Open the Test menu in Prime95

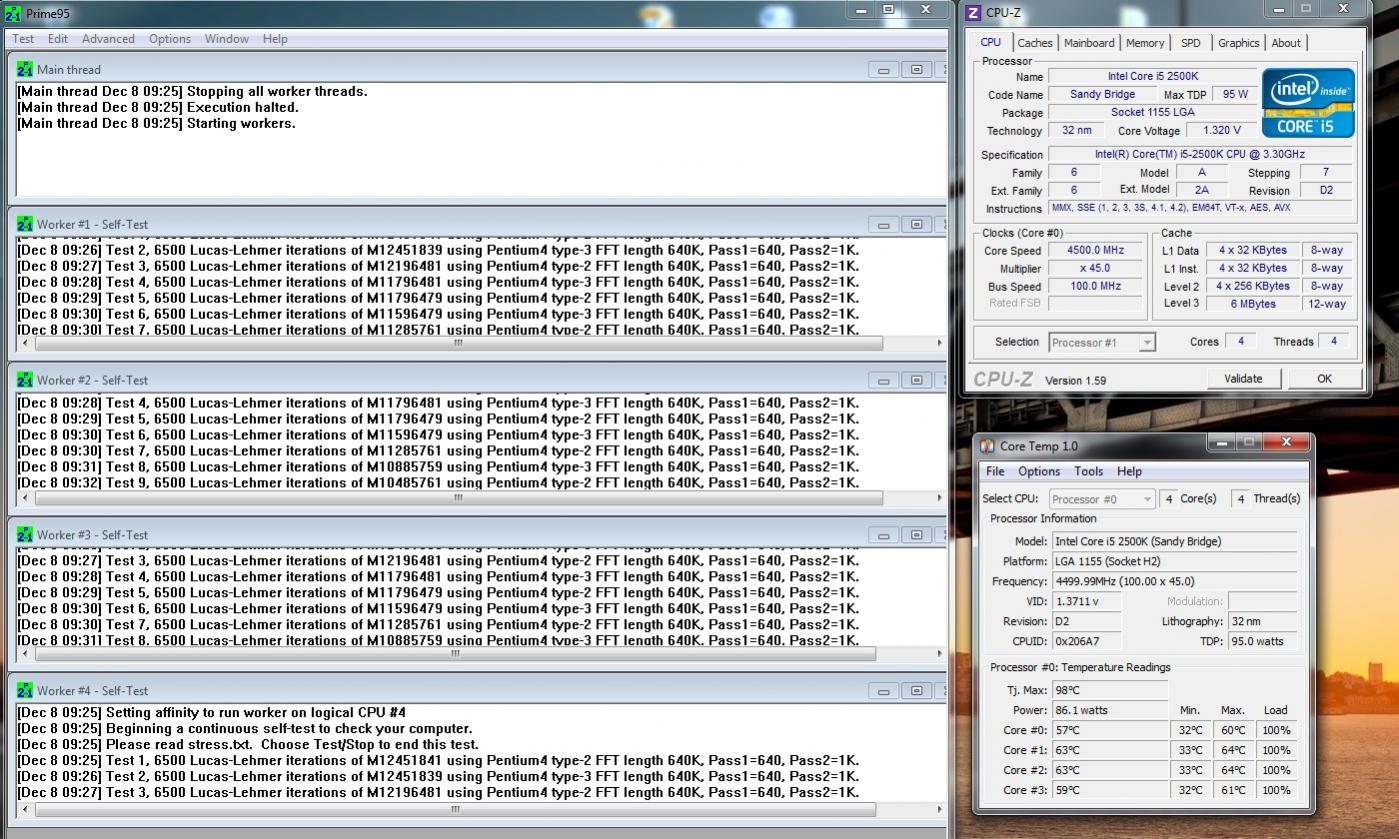pyautogui.click(x=22, y=39)
